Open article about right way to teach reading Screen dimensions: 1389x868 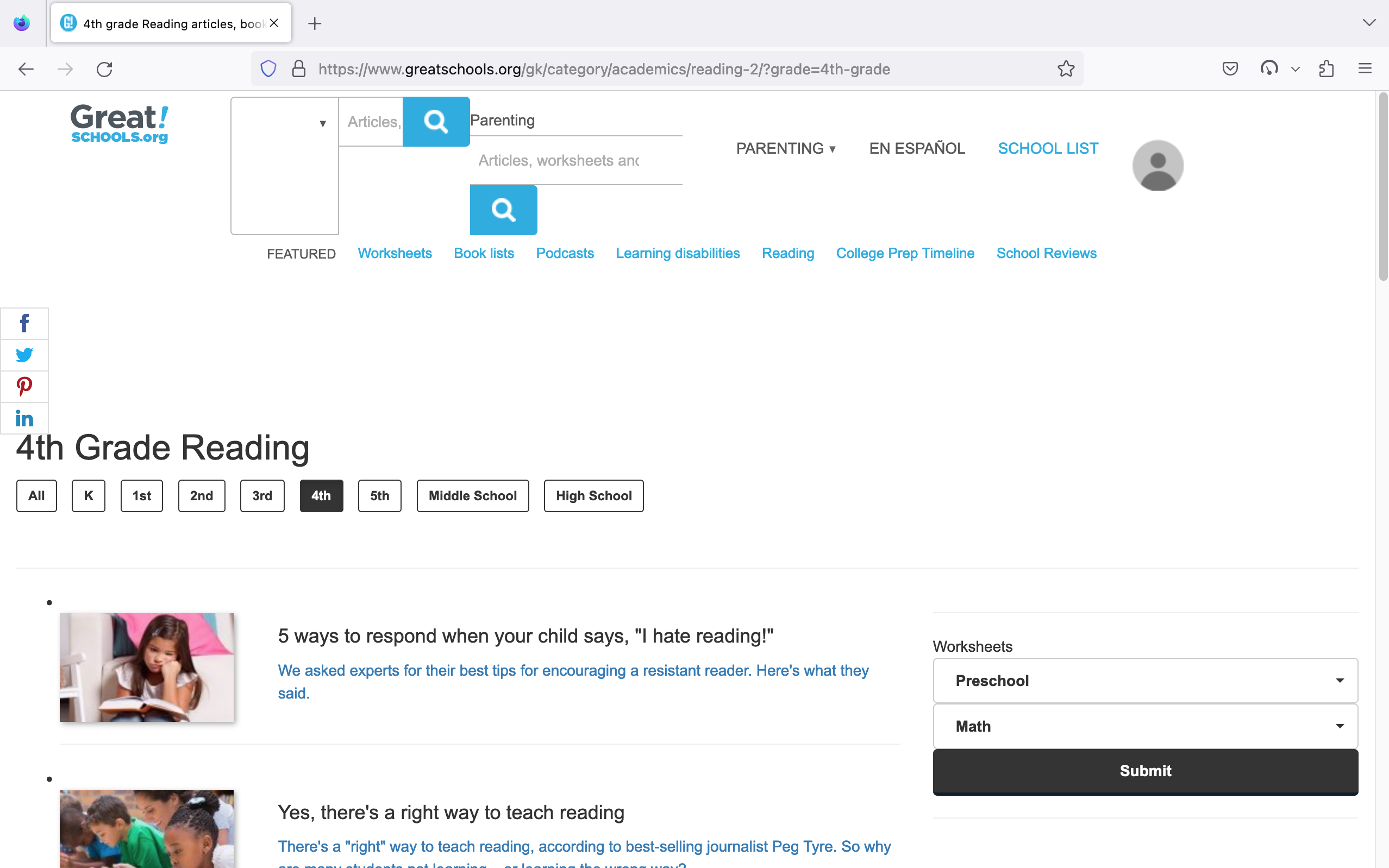coord(451,812)
